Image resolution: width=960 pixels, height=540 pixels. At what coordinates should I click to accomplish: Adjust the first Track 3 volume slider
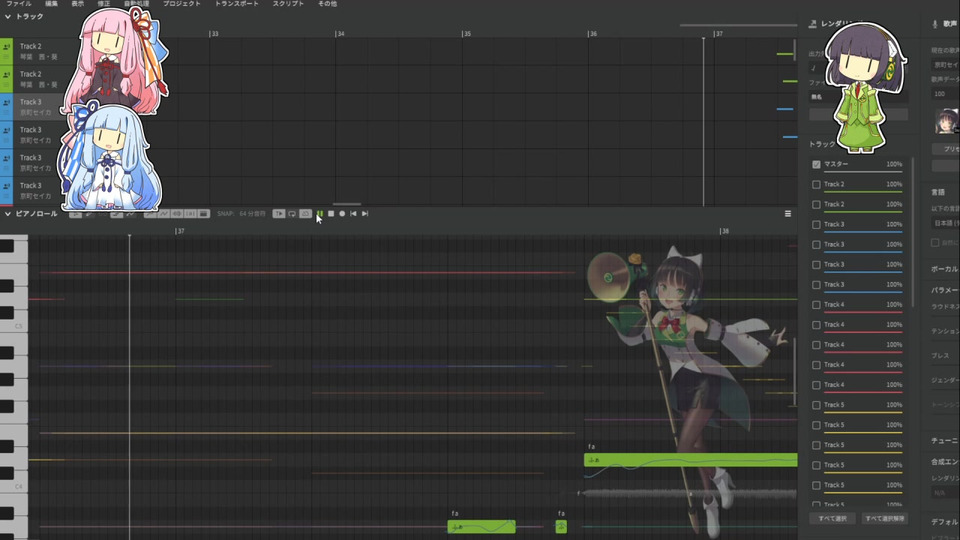pyautogui.click(x=863, y=232)
